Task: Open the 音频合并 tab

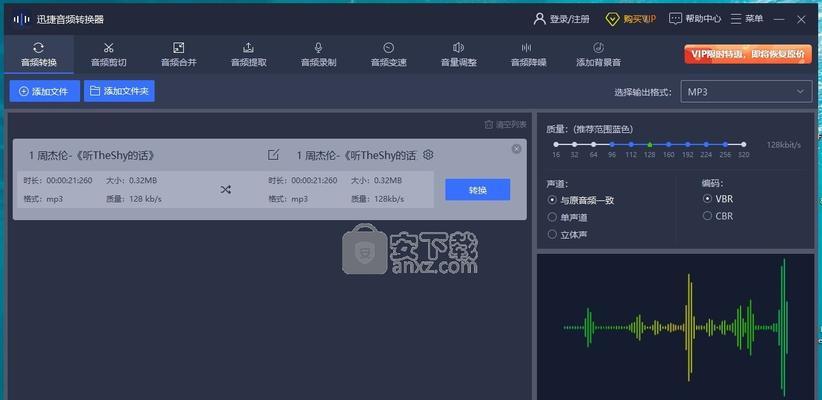Action: click(178, 55)
